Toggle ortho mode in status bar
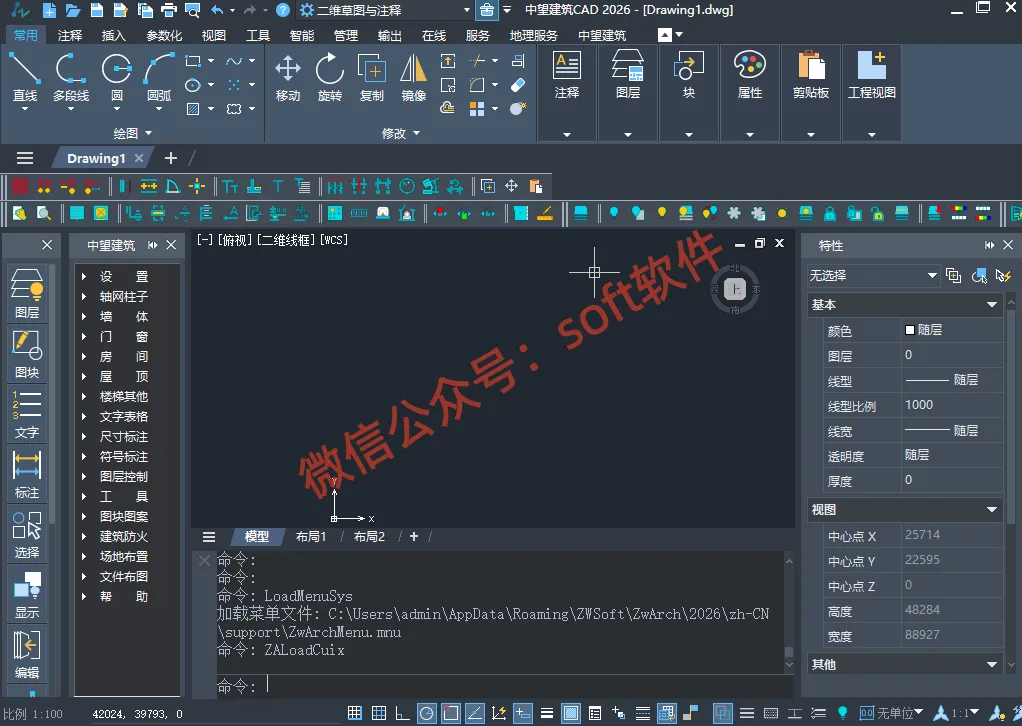Image resolution: width=1022 pixels, height=726 pixels. pos(402,713)
